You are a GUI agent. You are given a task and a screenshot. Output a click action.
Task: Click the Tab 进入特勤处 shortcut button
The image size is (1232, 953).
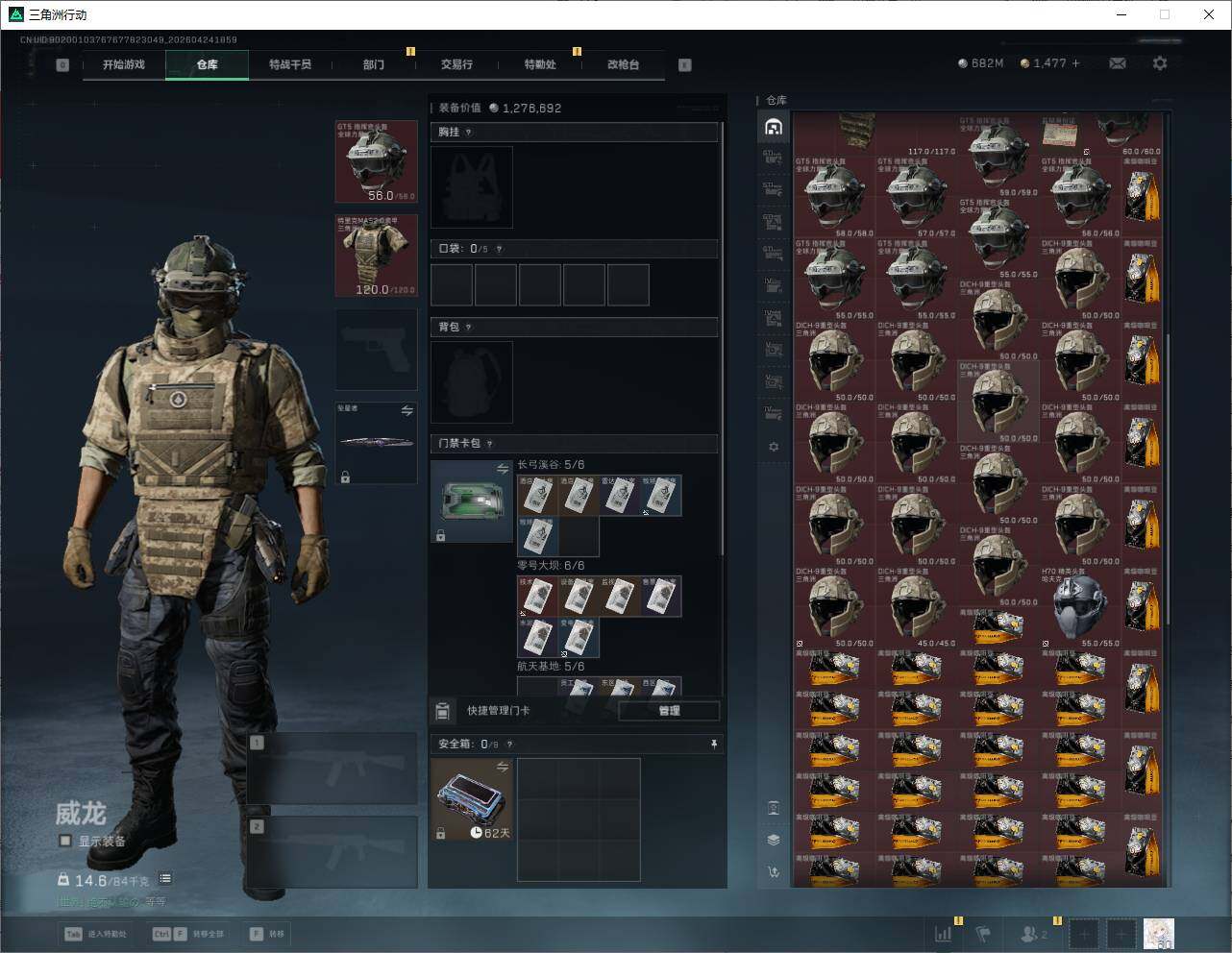click(x=95, y=934)
